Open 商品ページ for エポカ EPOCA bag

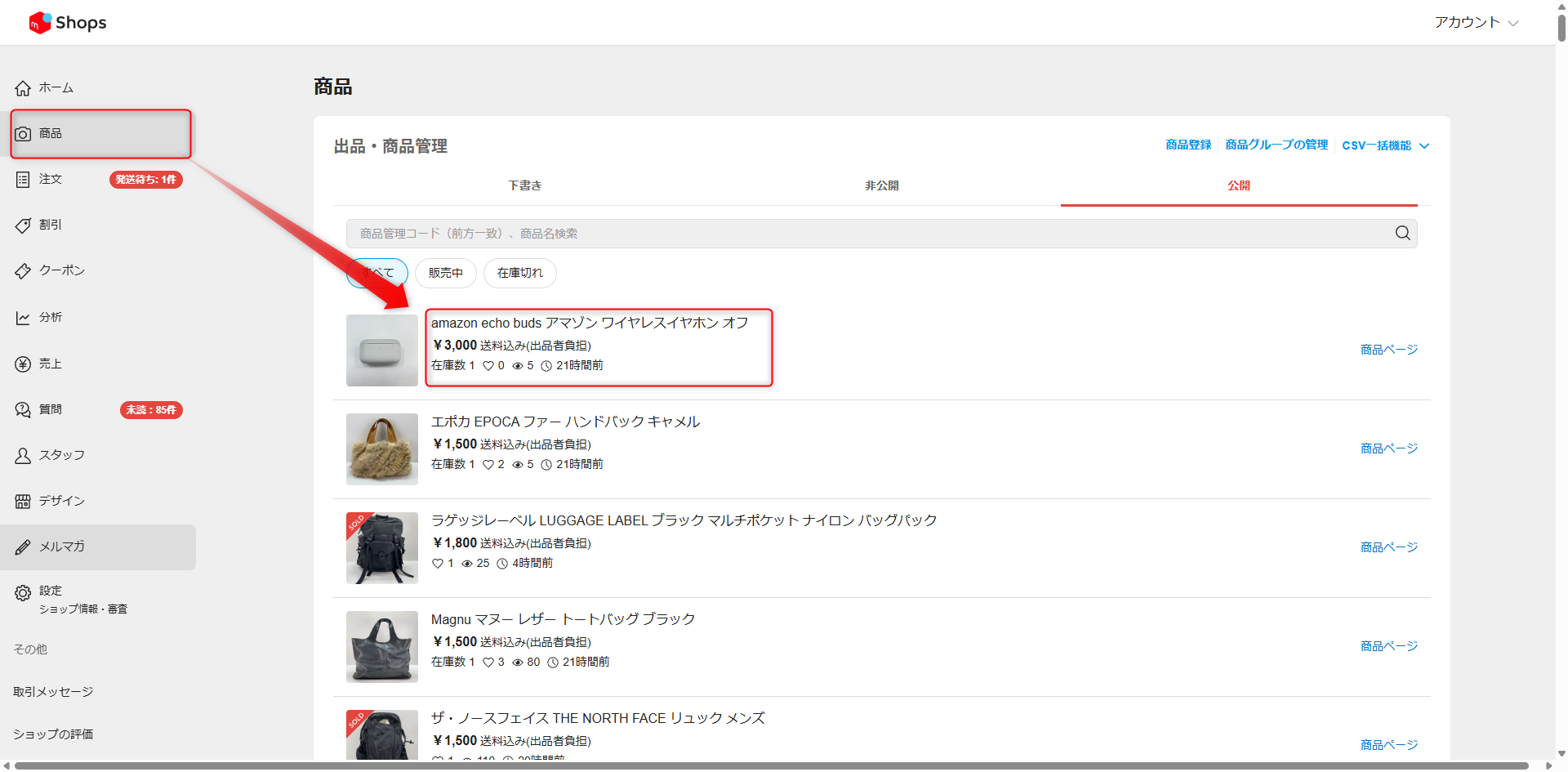point(1389,448)
